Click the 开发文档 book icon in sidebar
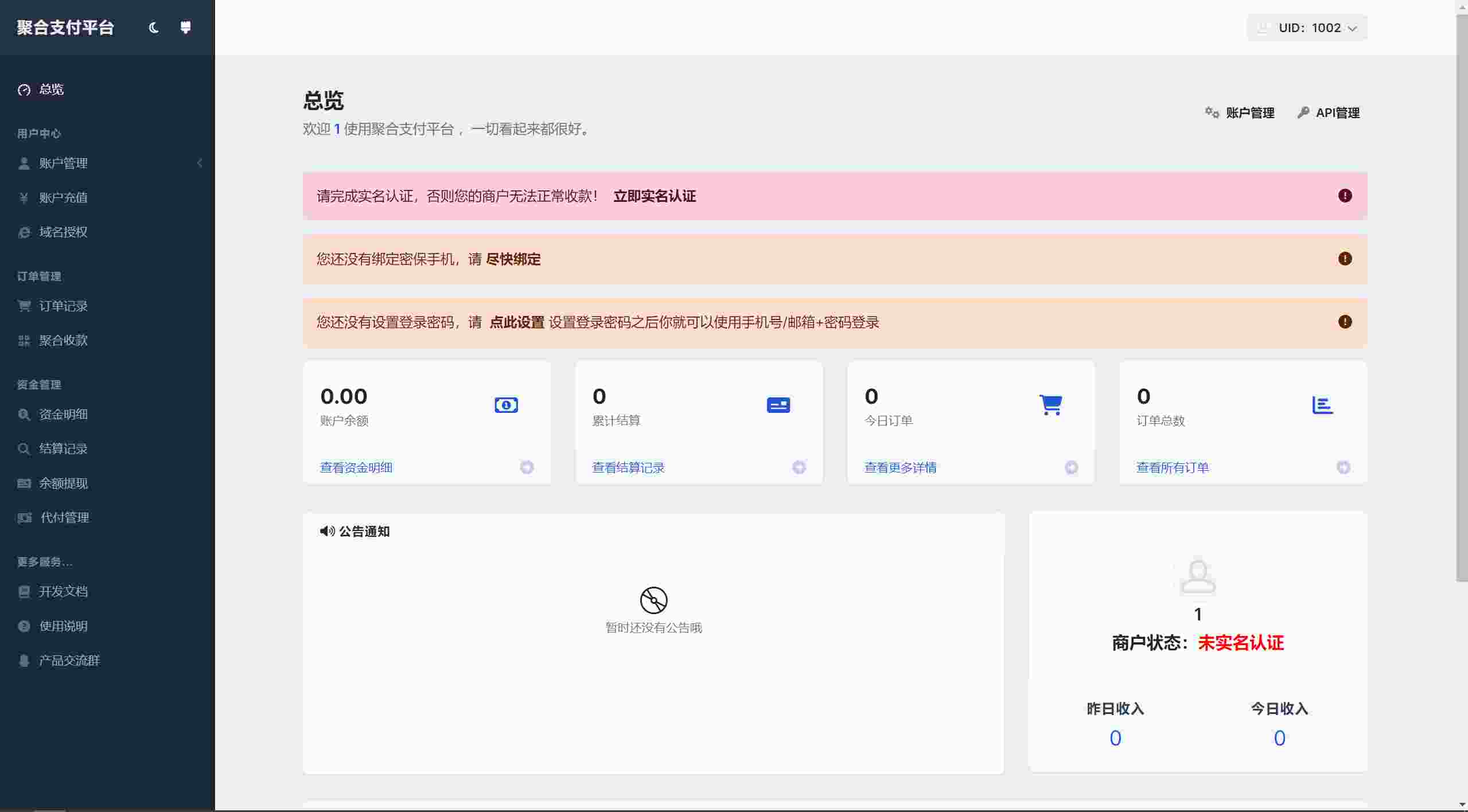This screenshot has height=812, width=1468. [24, 592]
